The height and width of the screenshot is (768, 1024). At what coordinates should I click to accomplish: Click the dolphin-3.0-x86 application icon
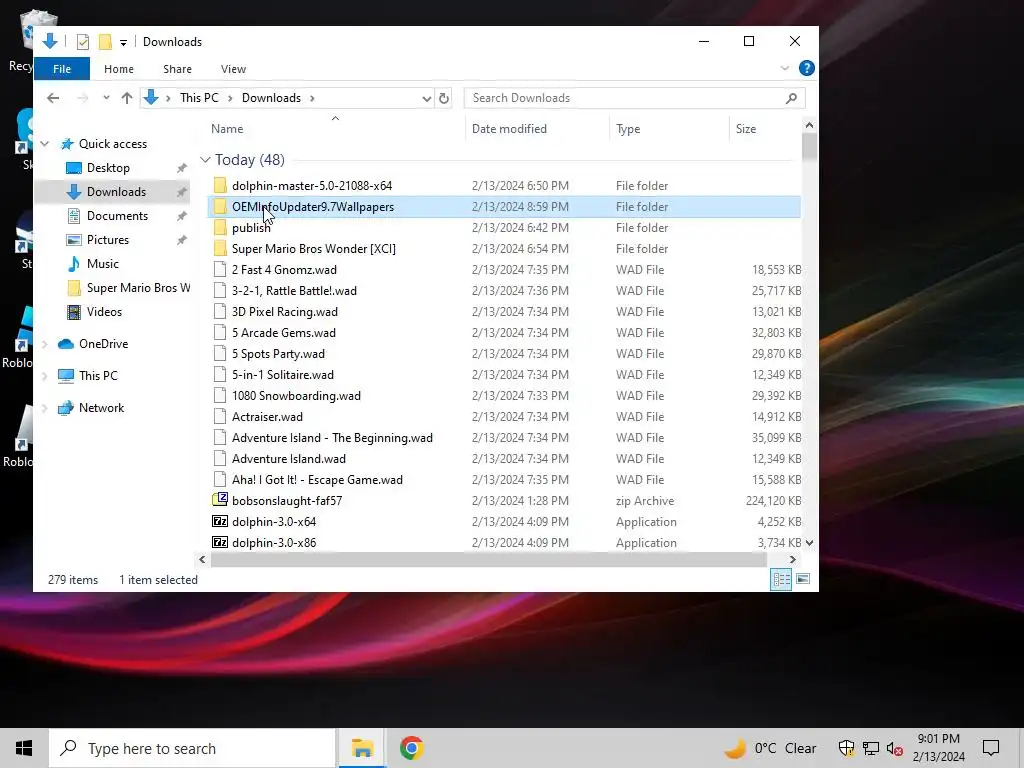pyautogui.click(x=220, y=543)
